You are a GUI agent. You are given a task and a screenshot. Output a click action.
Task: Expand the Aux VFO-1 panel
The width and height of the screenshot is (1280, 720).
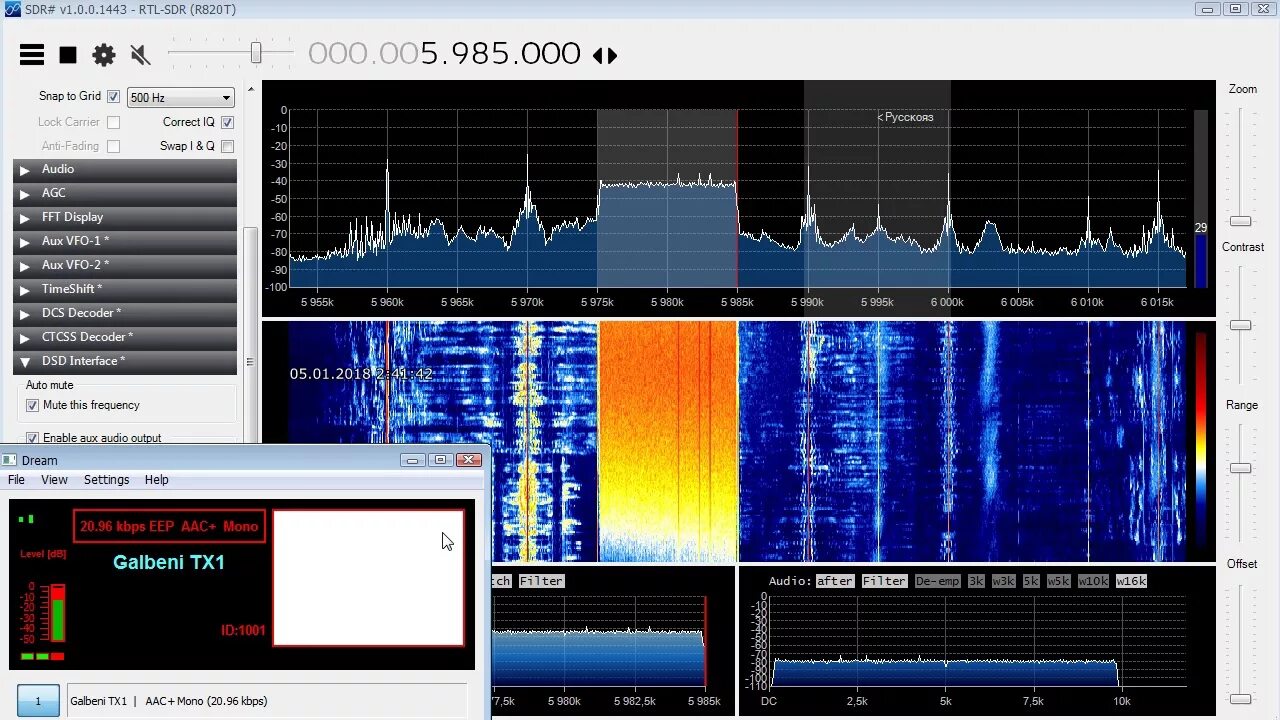pyautogui.click(x=125, y=241)
